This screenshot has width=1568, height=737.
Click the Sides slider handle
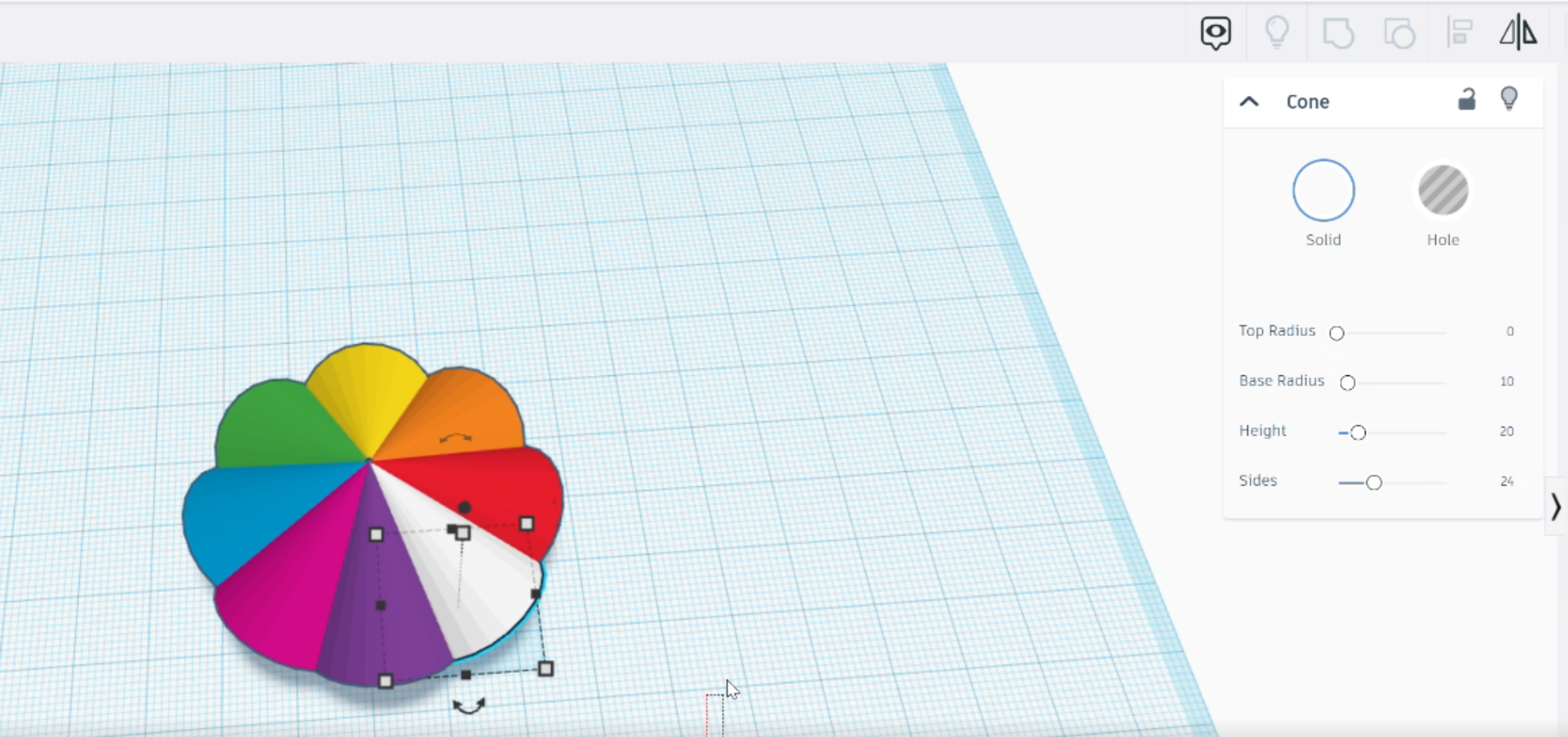pyautogui.click(x=1374, y=483)
